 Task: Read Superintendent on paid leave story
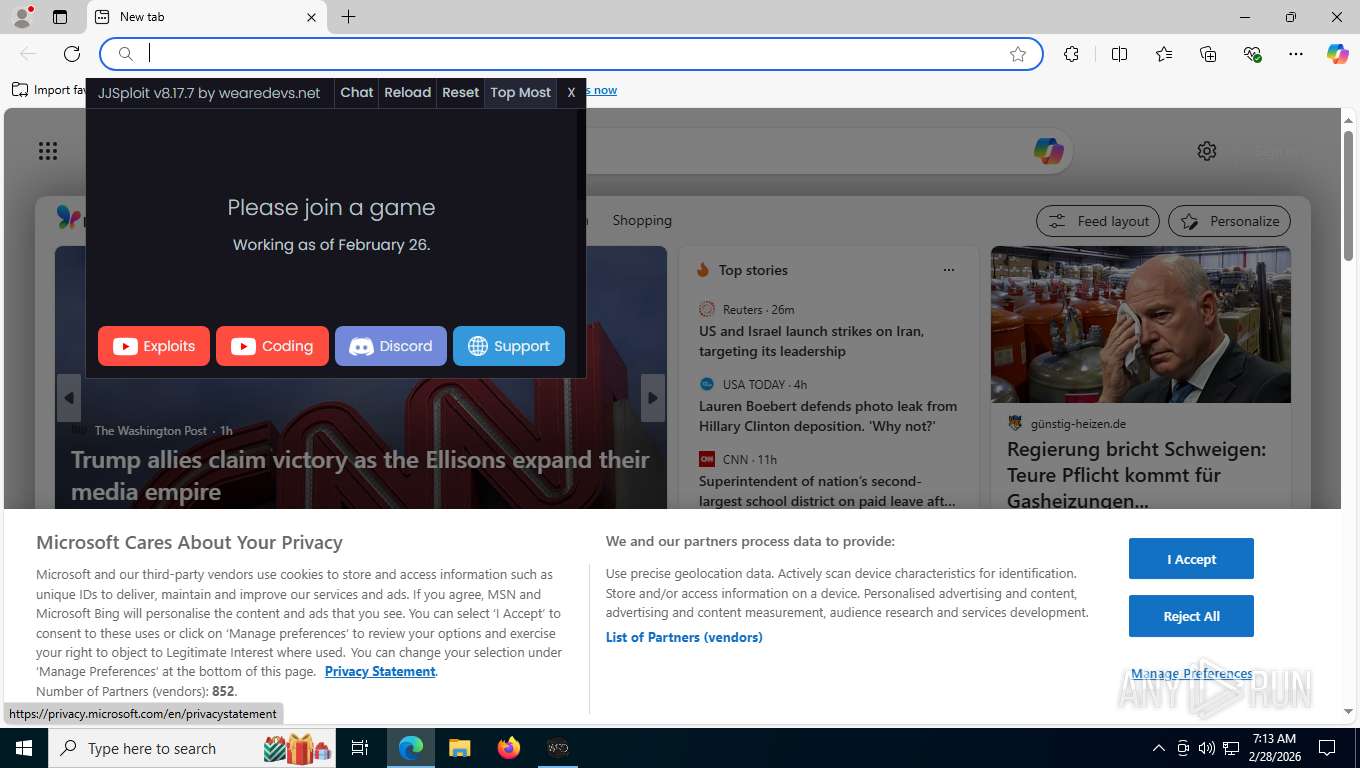(827, 491)
